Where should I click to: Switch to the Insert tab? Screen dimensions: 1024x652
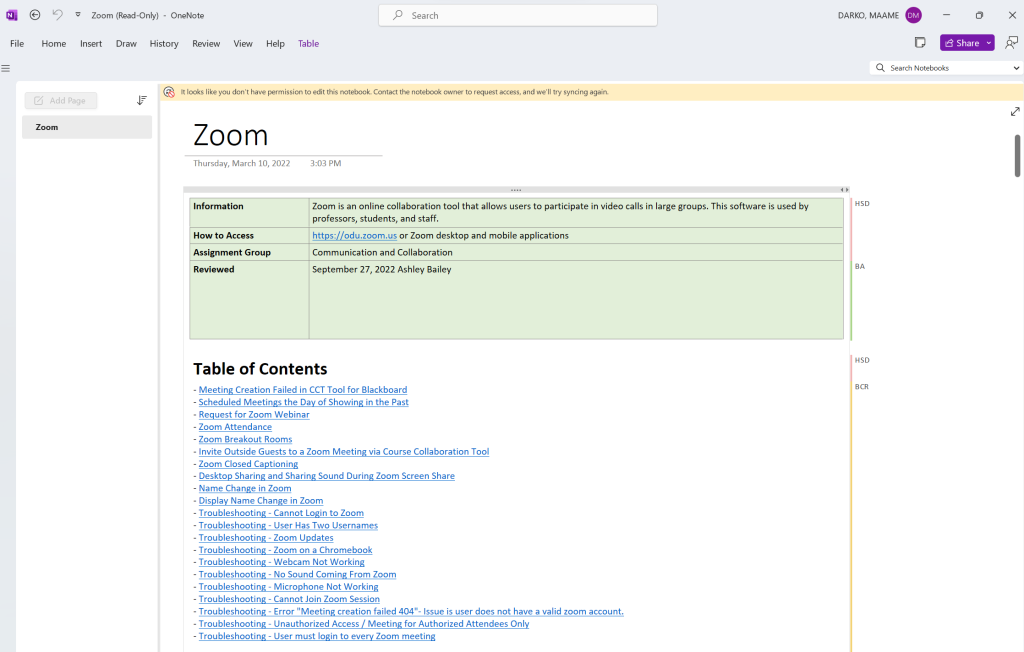[91, 44]
